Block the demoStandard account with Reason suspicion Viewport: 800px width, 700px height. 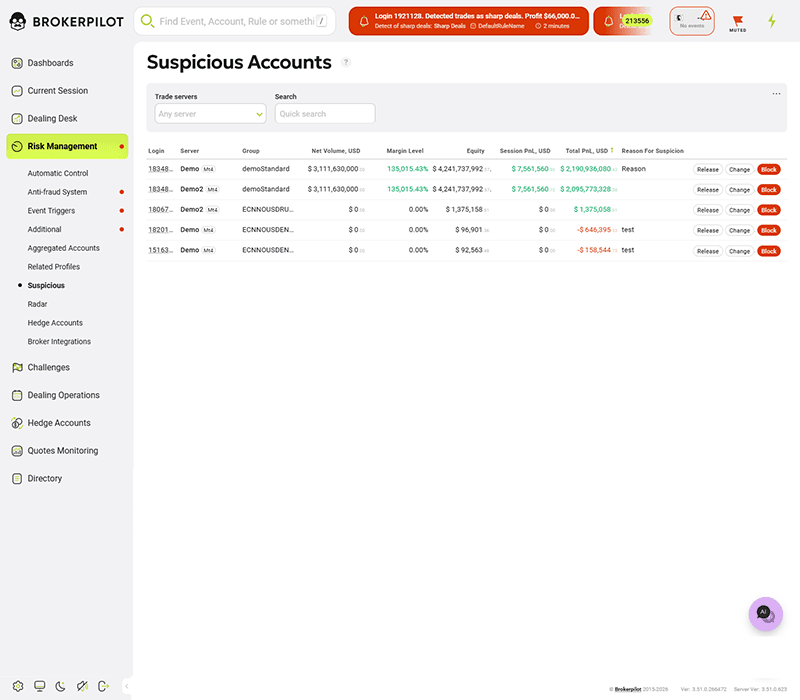click(x=768, y=169)
